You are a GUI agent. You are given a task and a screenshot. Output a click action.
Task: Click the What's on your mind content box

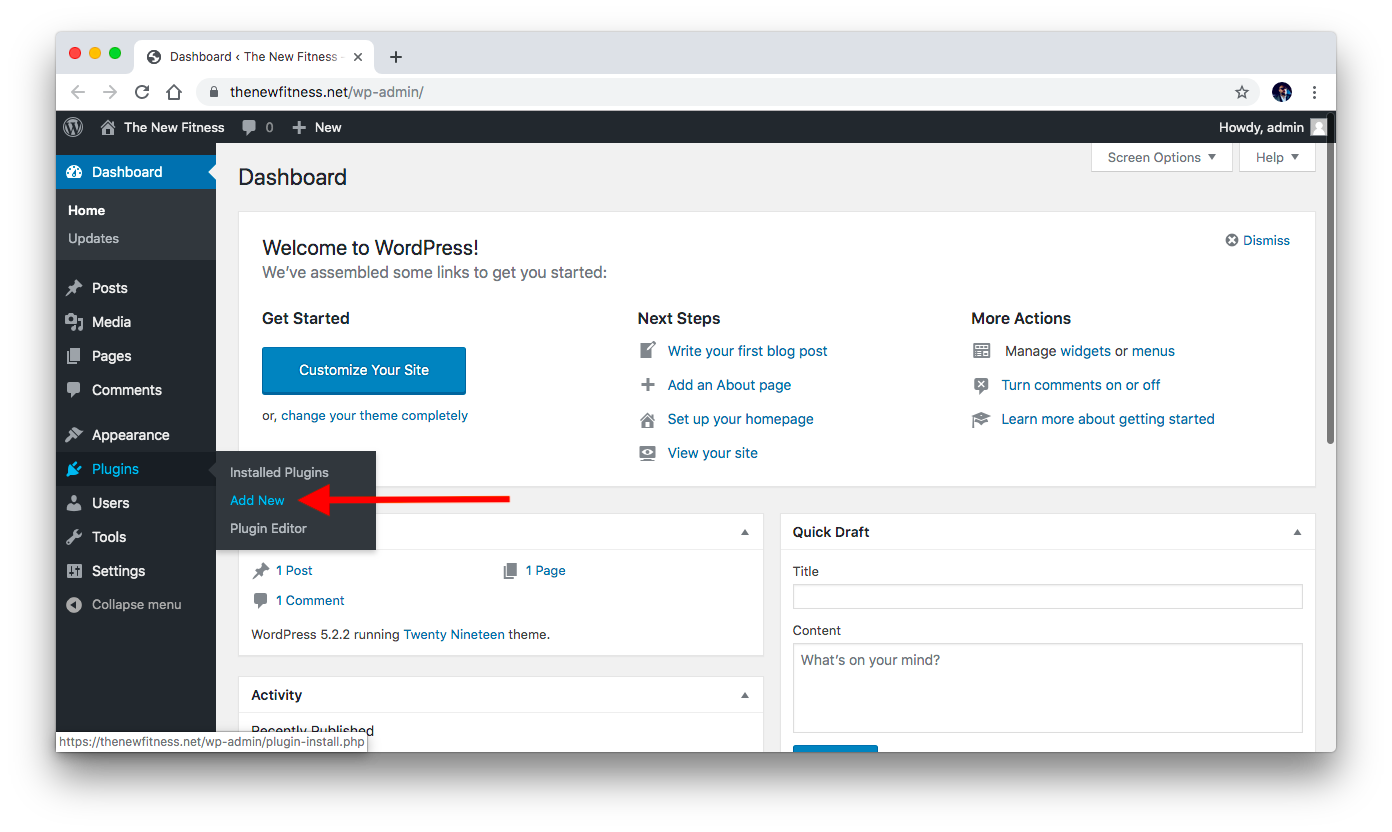coord(1047,688)
